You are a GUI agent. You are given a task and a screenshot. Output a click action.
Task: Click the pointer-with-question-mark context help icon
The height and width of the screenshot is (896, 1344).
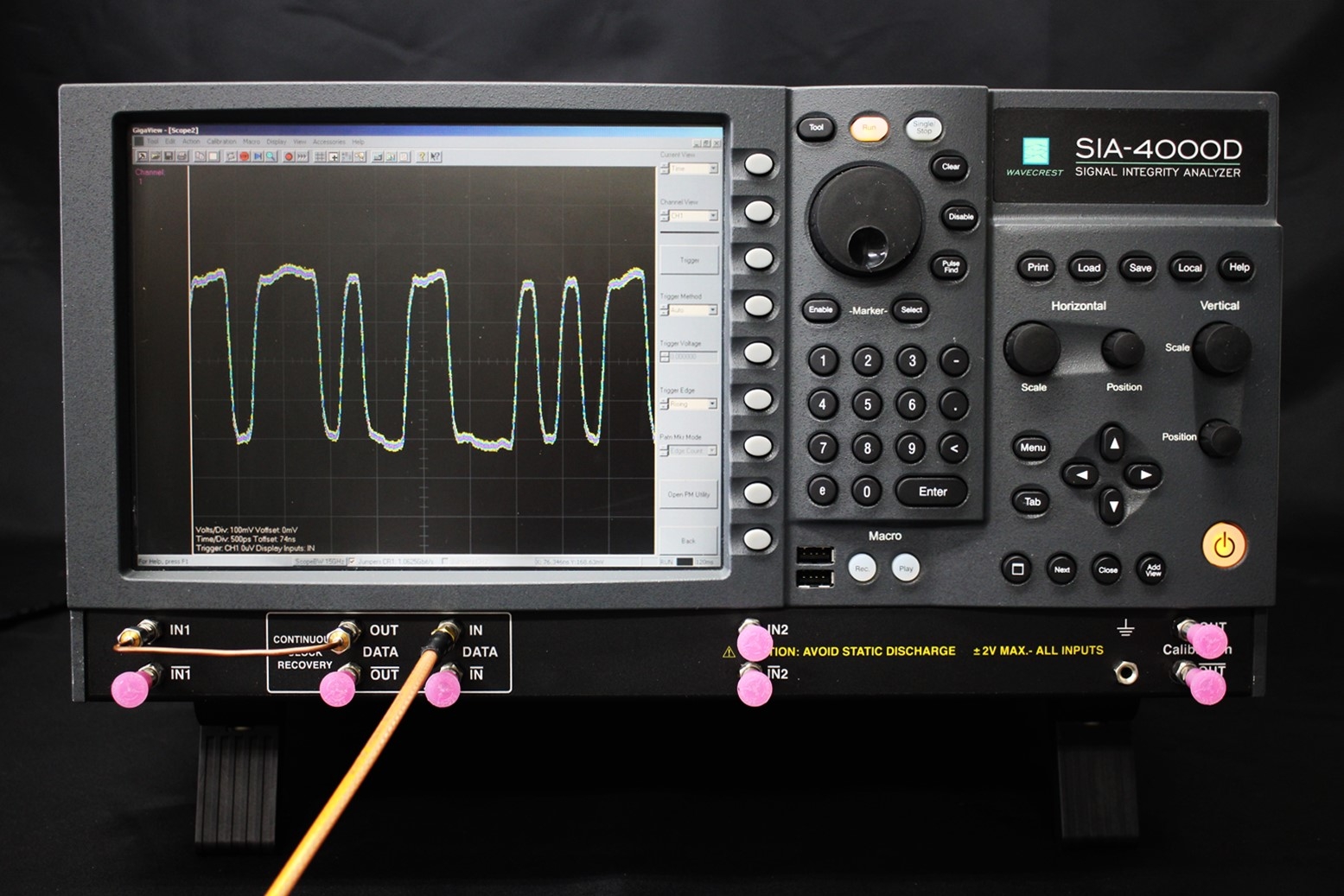435,156
